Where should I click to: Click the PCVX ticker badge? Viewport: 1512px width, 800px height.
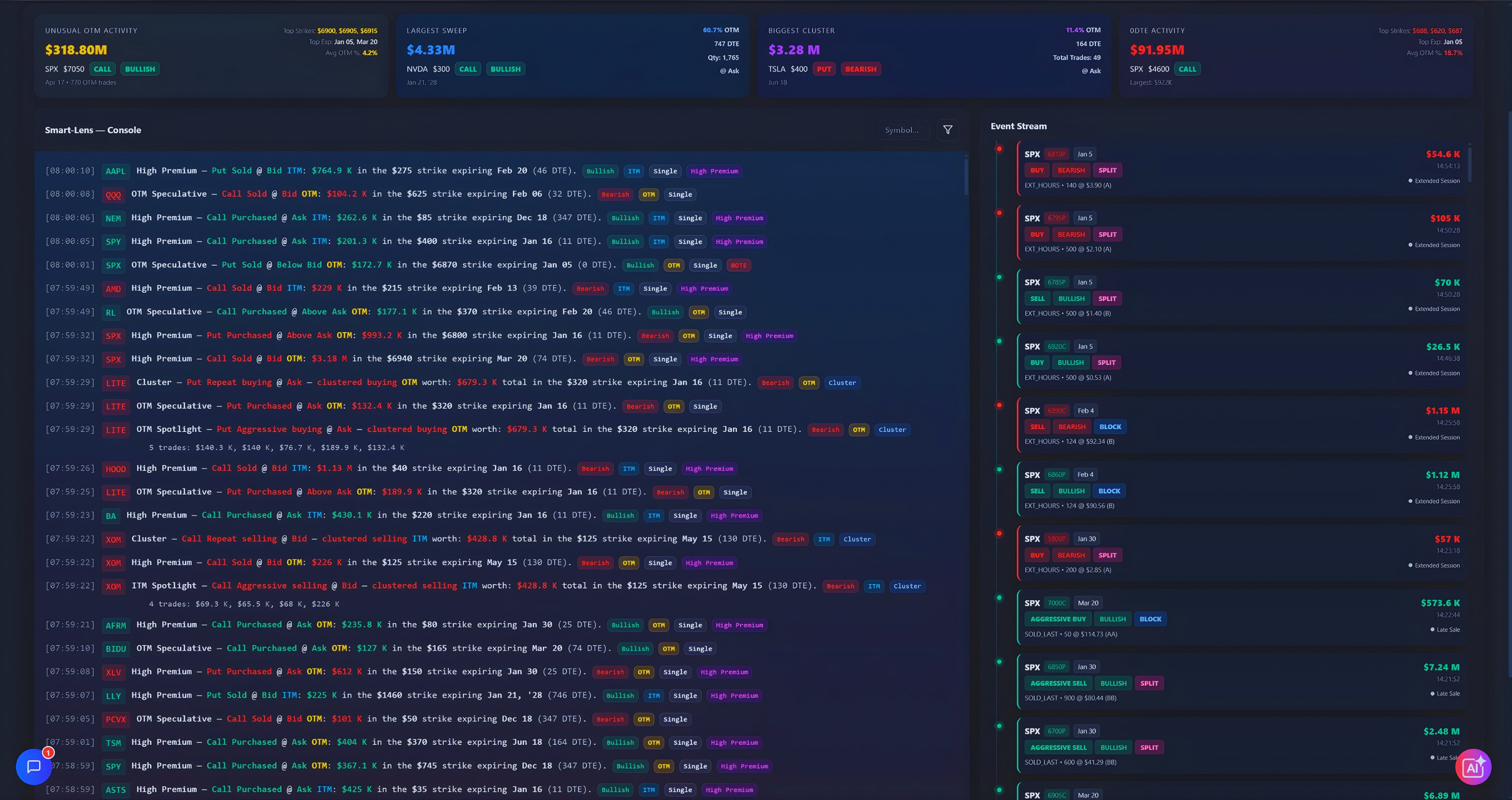point(116,719)
